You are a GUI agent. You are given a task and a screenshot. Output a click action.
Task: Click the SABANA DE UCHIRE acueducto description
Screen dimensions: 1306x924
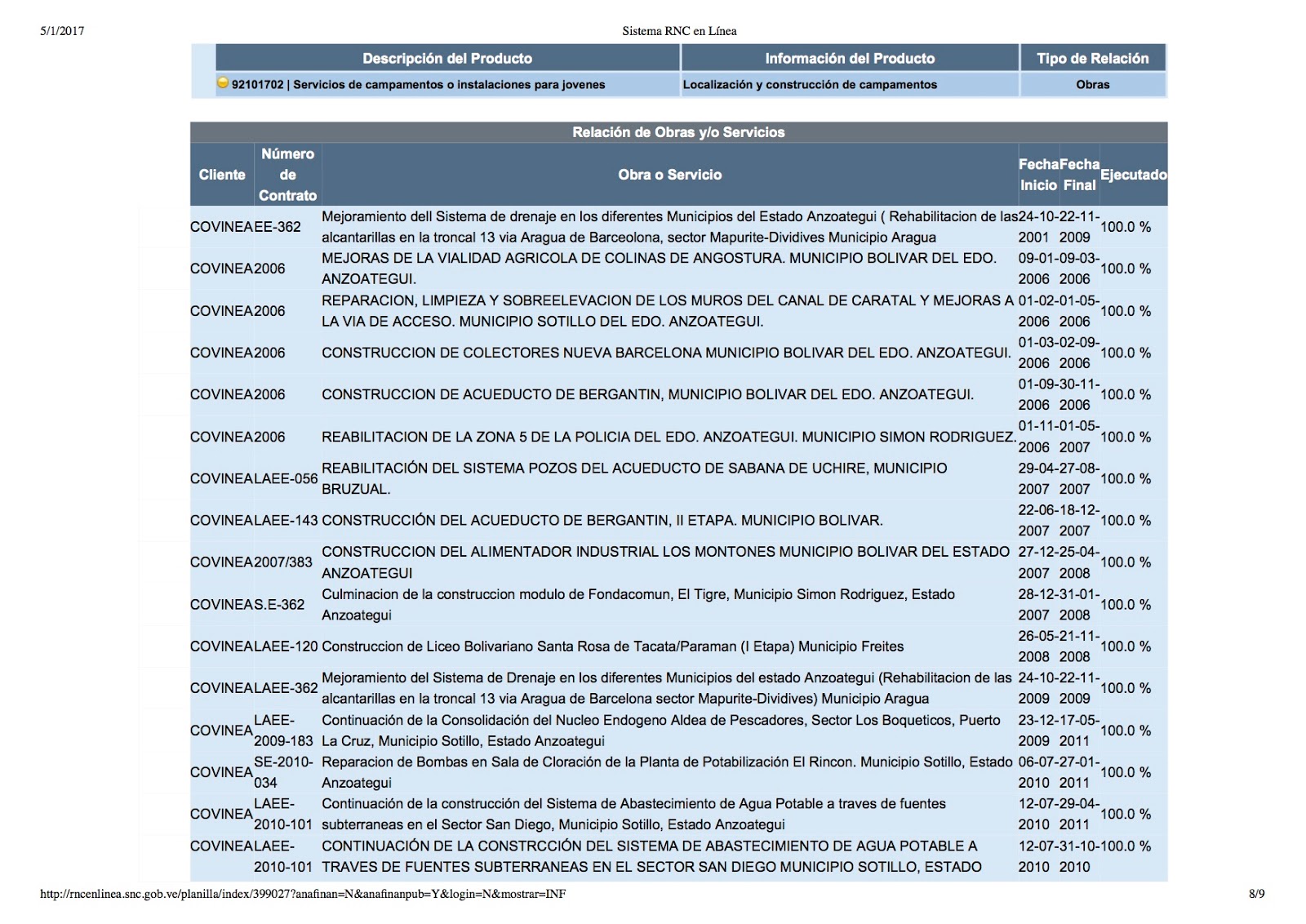(634, 478)
